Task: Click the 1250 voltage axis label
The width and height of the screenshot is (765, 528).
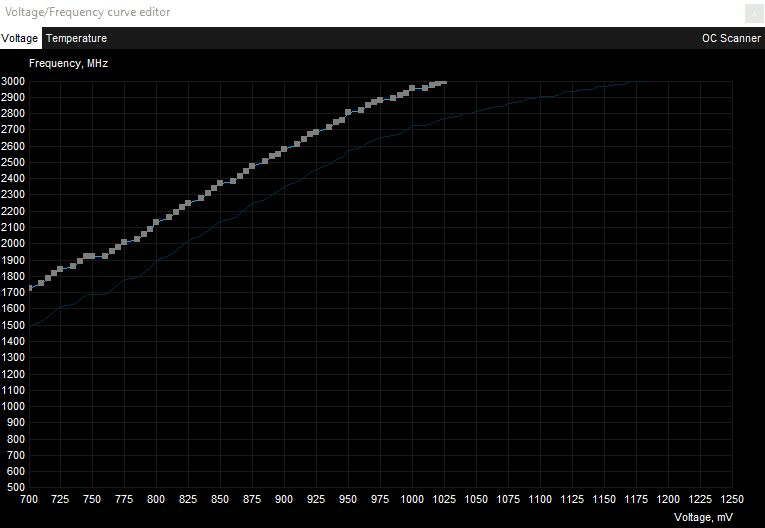Action: point(732,499)
